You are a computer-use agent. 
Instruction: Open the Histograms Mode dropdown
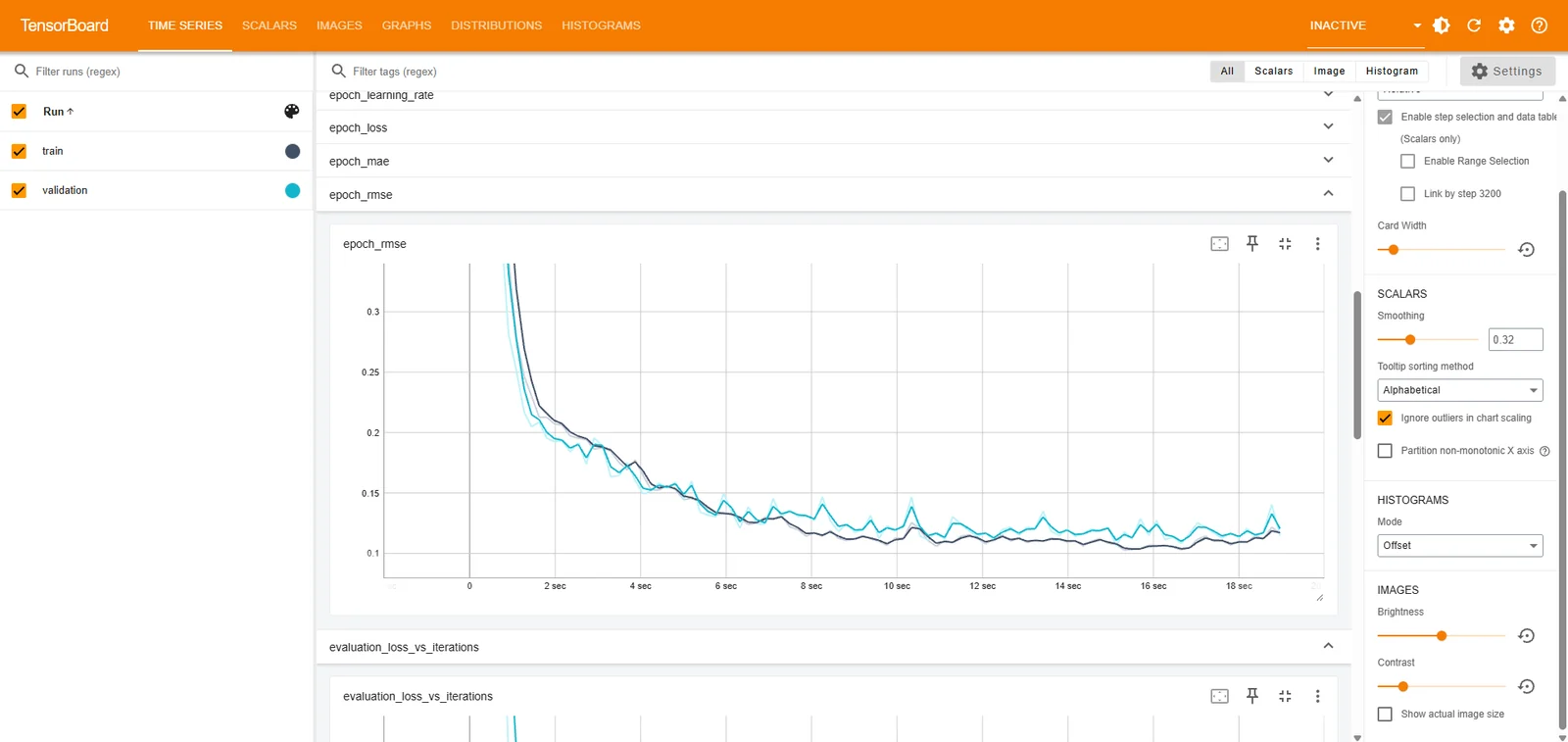1460,546
